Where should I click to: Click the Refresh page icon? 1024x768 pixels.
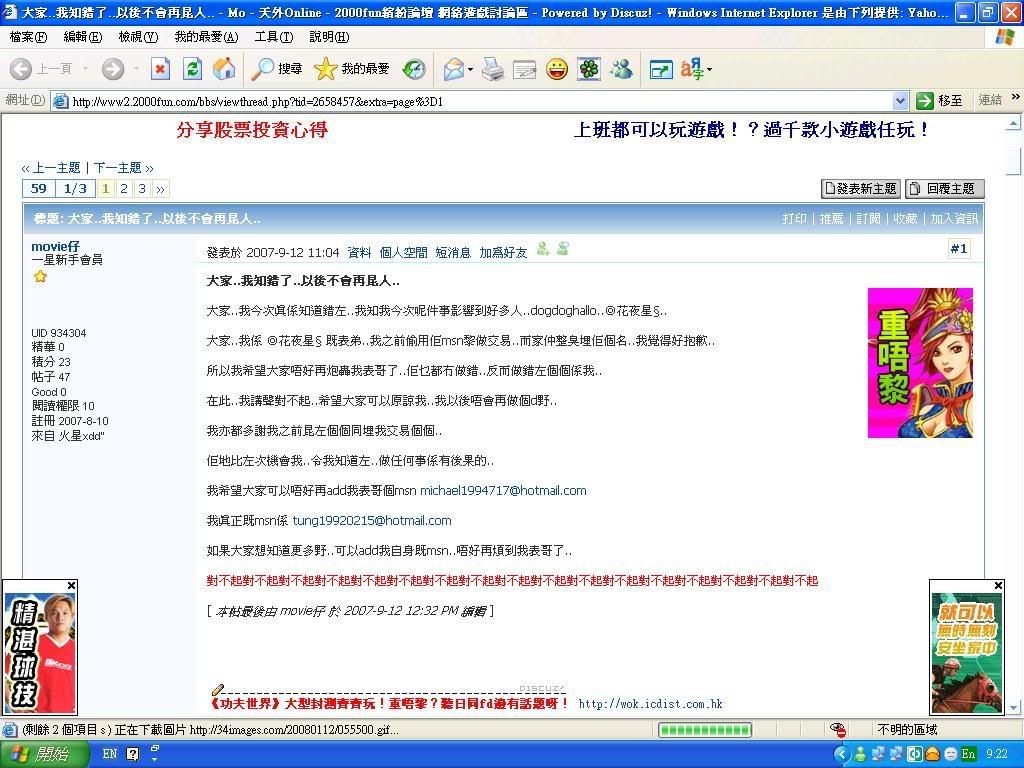tap(192, 69)
